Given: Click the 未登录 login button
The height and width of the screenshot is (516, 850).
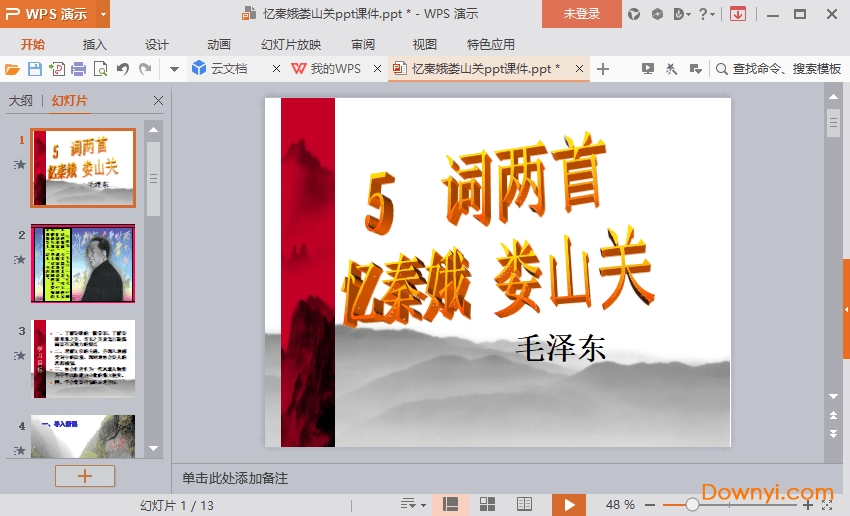Looking at the screenshot, I should point(582,14).
